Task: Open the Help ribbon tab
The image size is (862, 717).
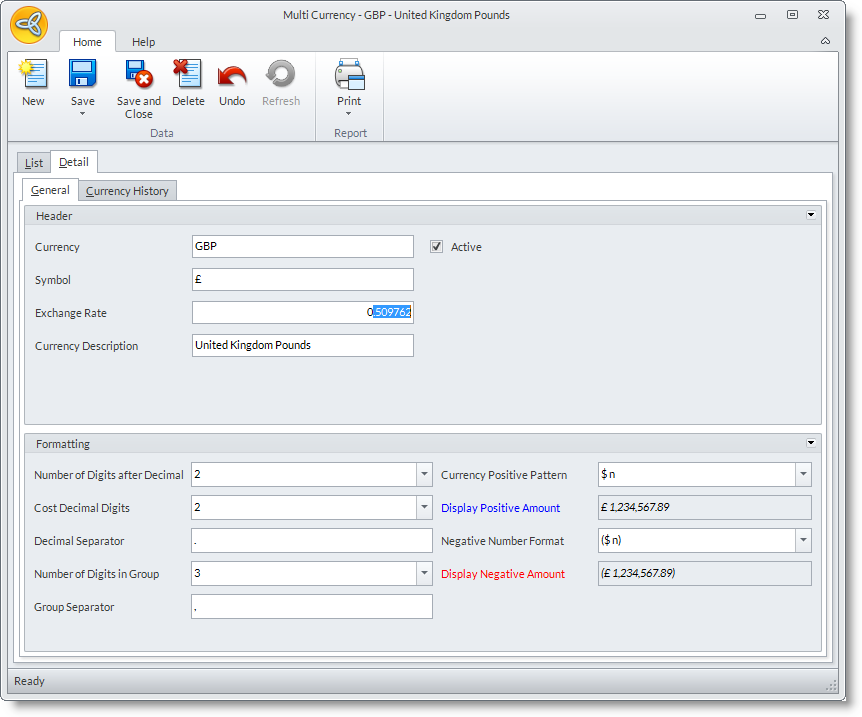Action: (x=144, y=42)
